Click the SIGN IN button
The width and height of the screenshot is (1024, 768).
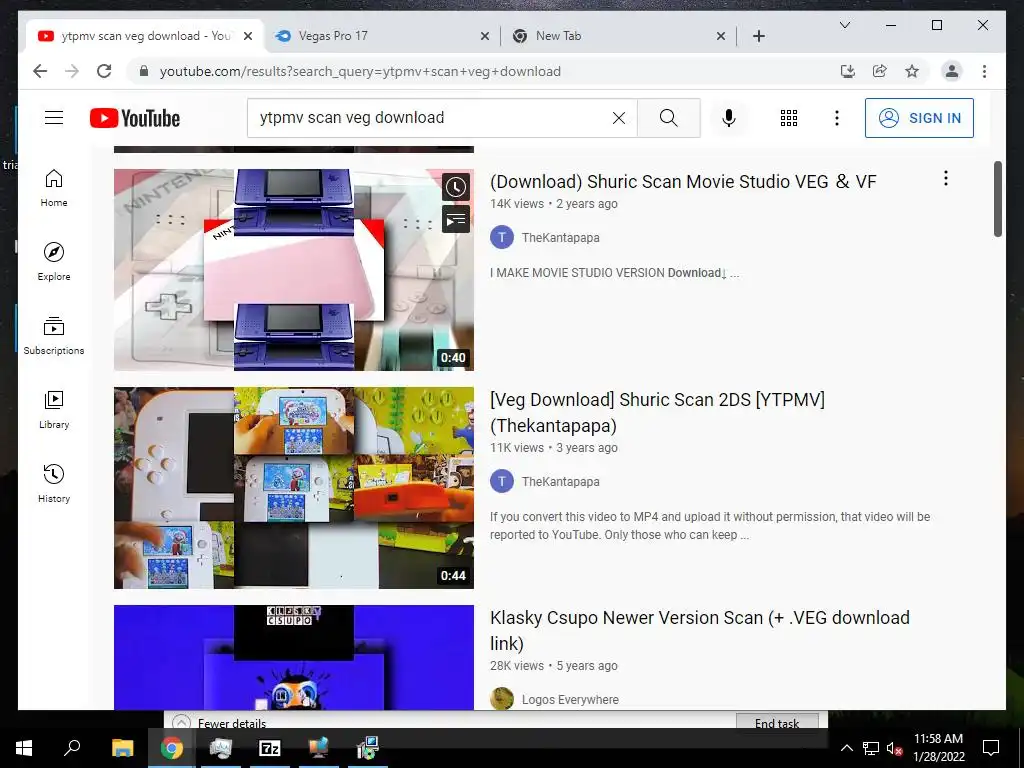coord(919,118)
